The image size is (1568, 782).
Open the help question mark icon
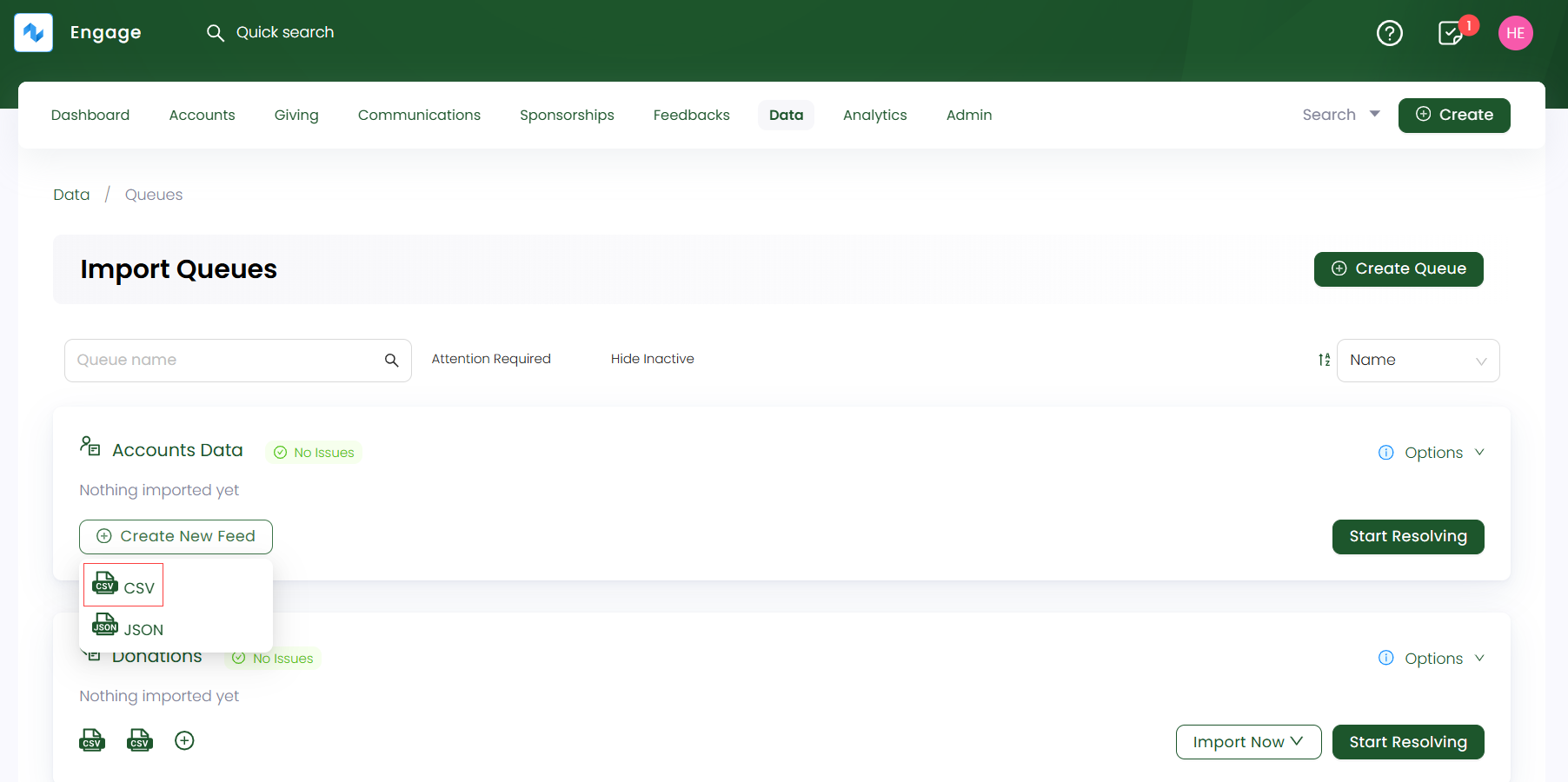coord(1390,33)
